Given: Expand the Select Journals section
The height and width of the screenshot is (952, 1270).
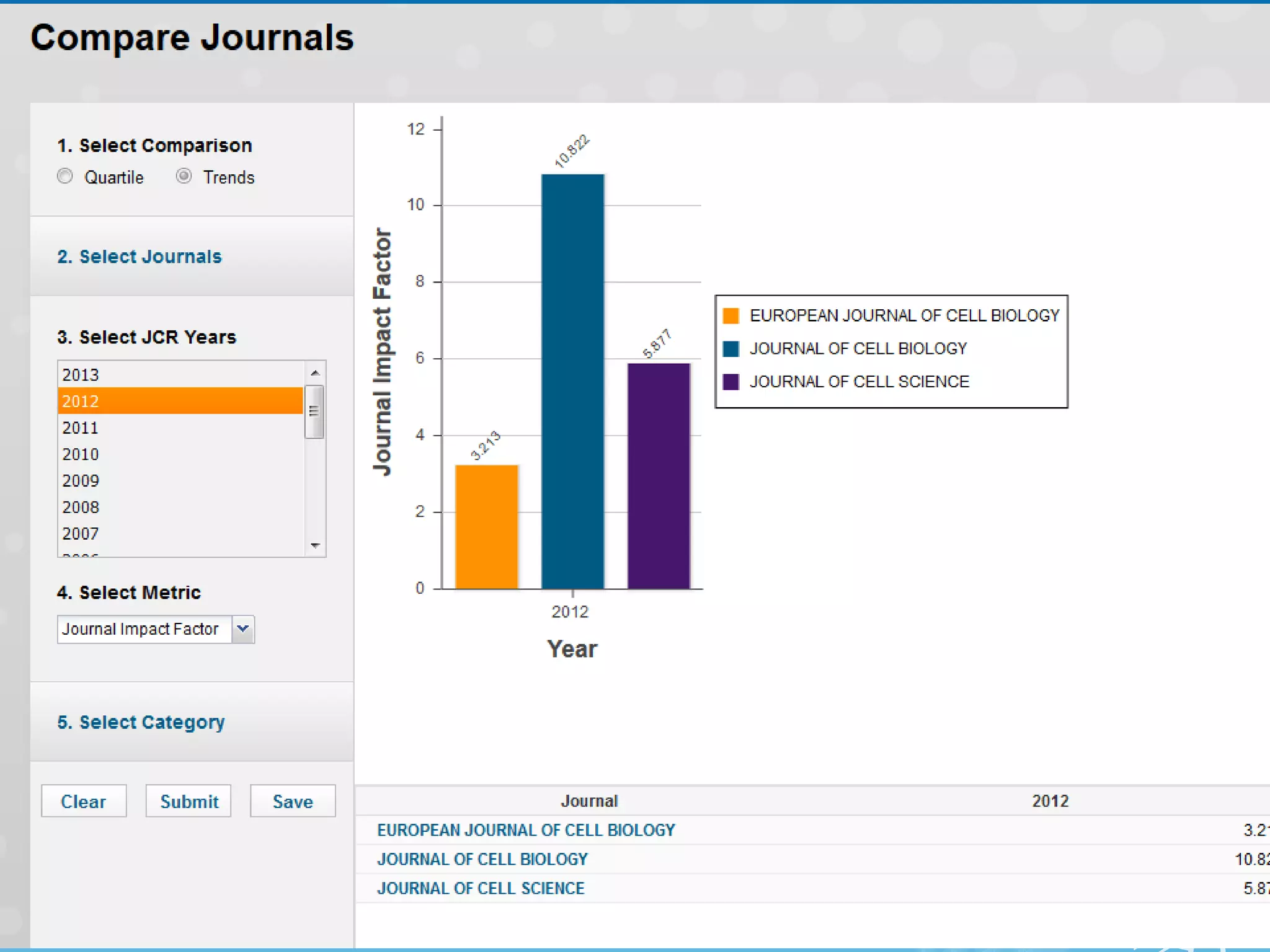Looking at the screenshot, I should click(x=140, y=257).
